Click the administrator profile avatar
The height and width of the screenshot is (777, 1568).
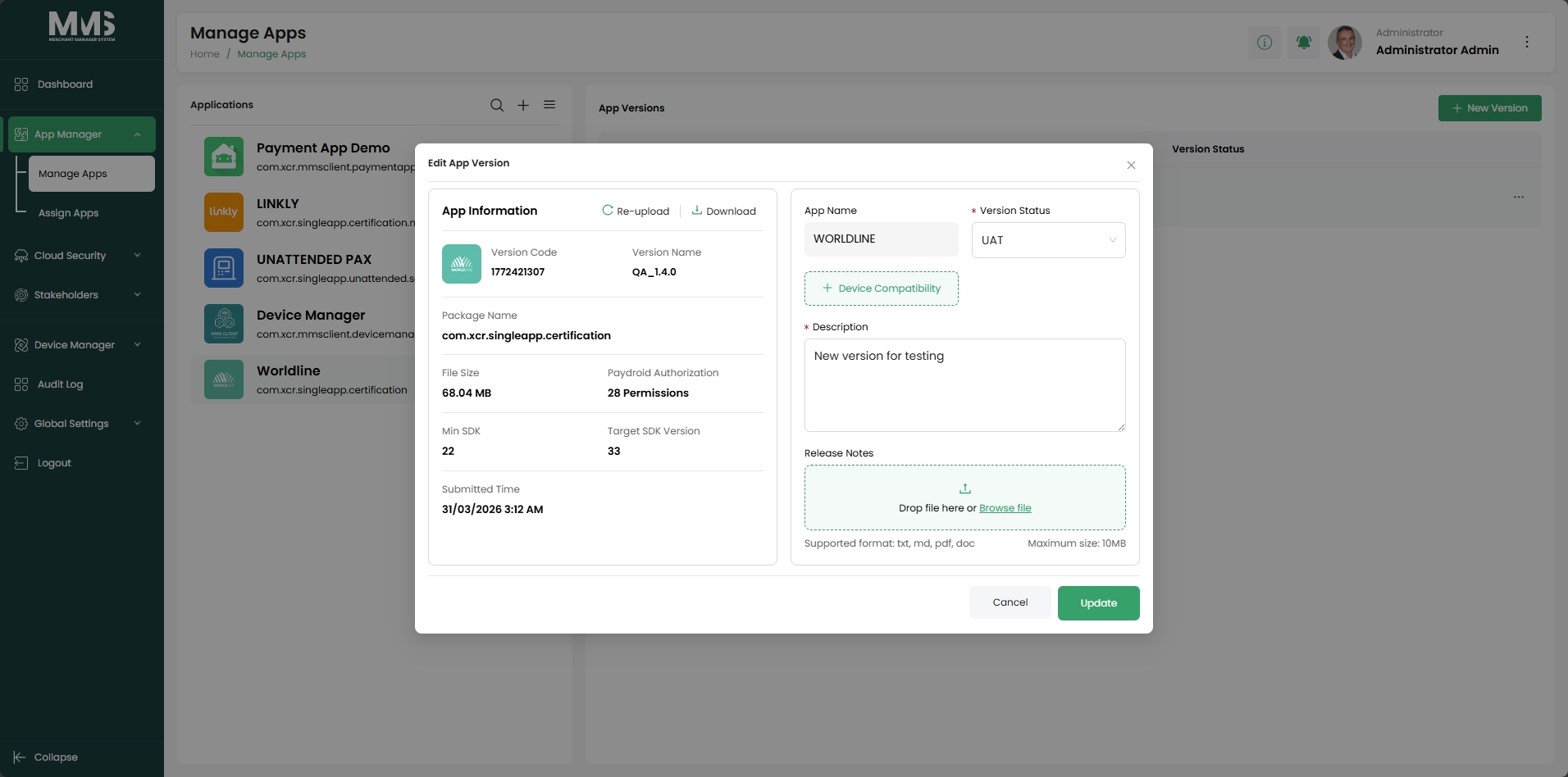pos(1345,42)
